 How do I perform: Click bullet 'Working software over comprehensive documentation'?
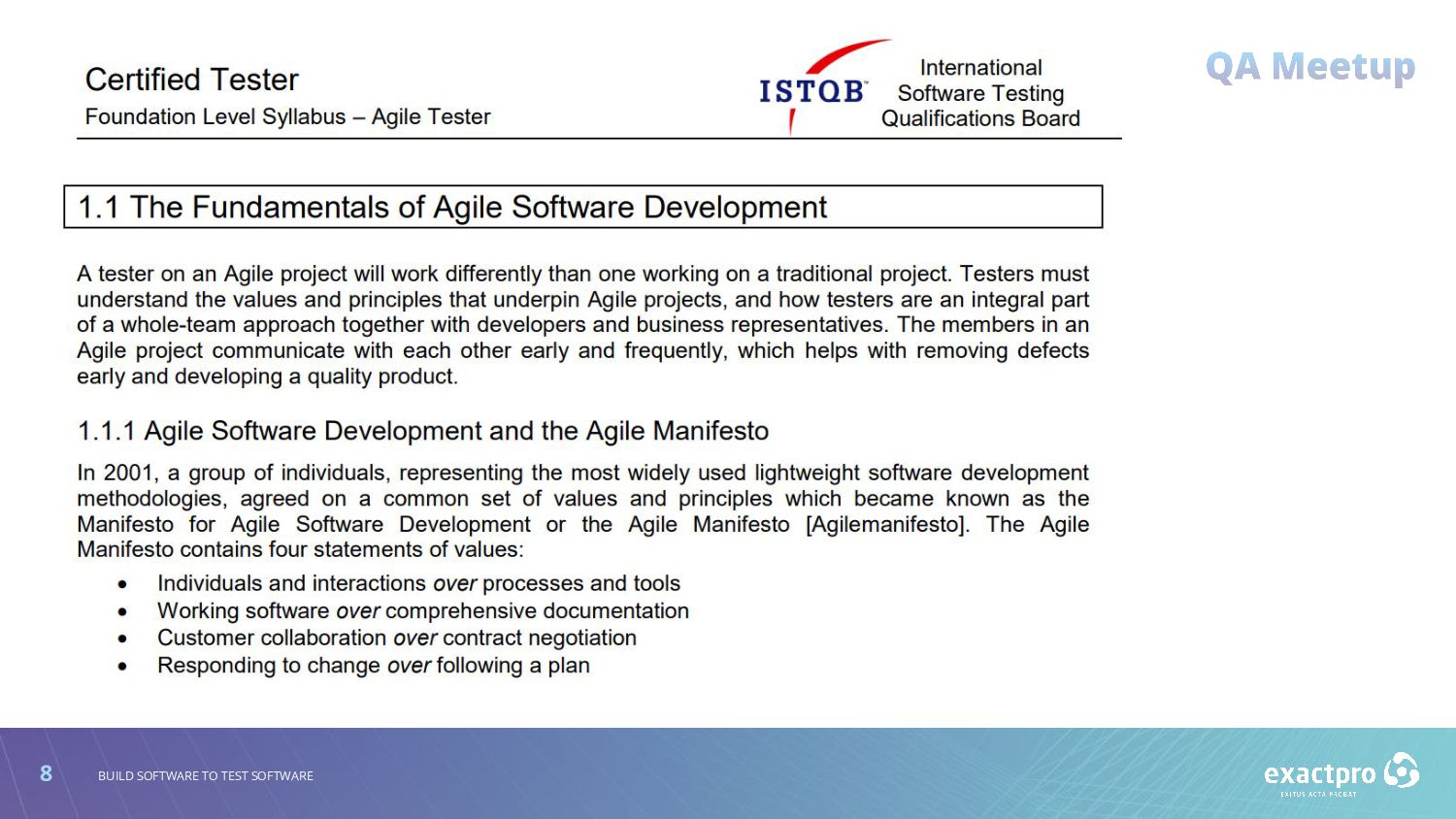[x=423, y=611]
